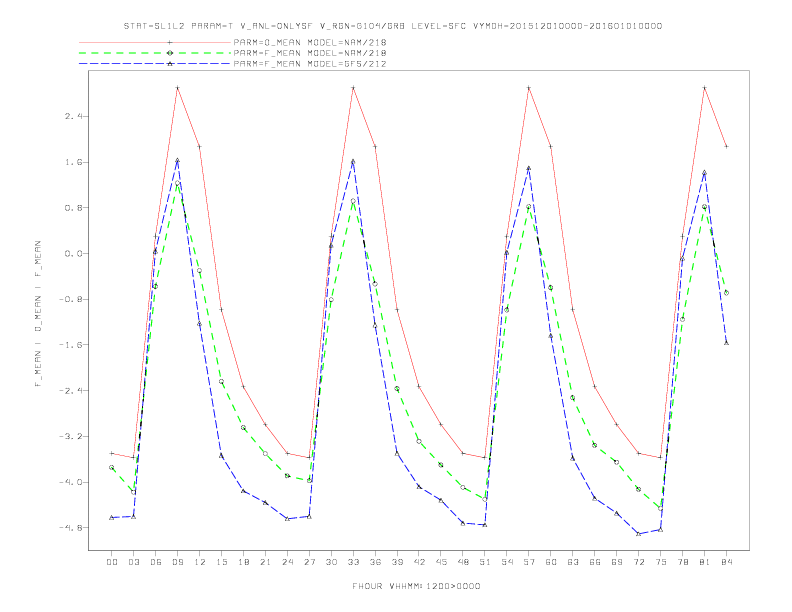Click the 63 forecast hour tick label
Screen dimensions: 792x612
[x=573, y=562]
